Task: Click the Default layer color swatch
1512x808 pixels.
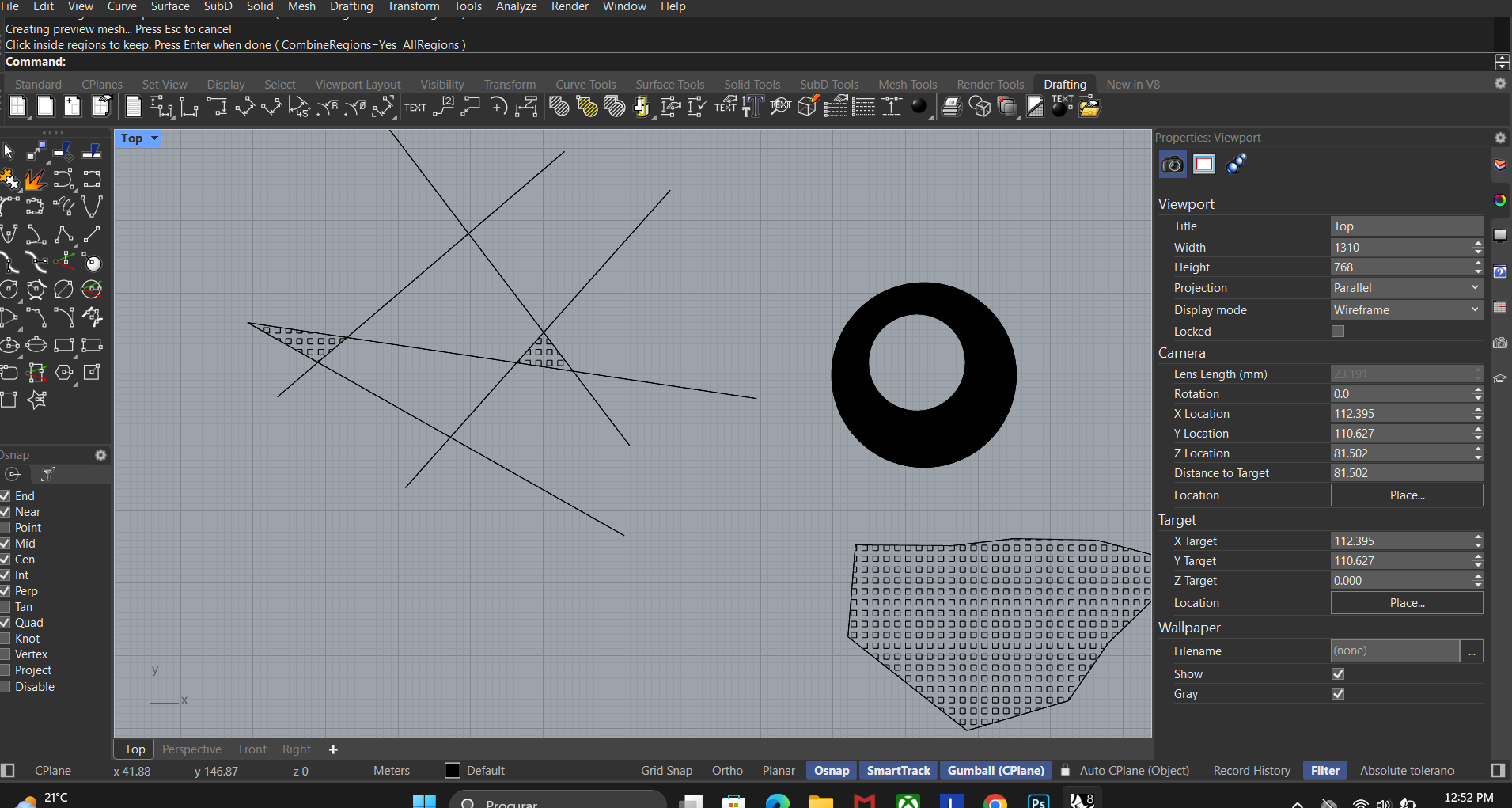Action: coord(453,771)
